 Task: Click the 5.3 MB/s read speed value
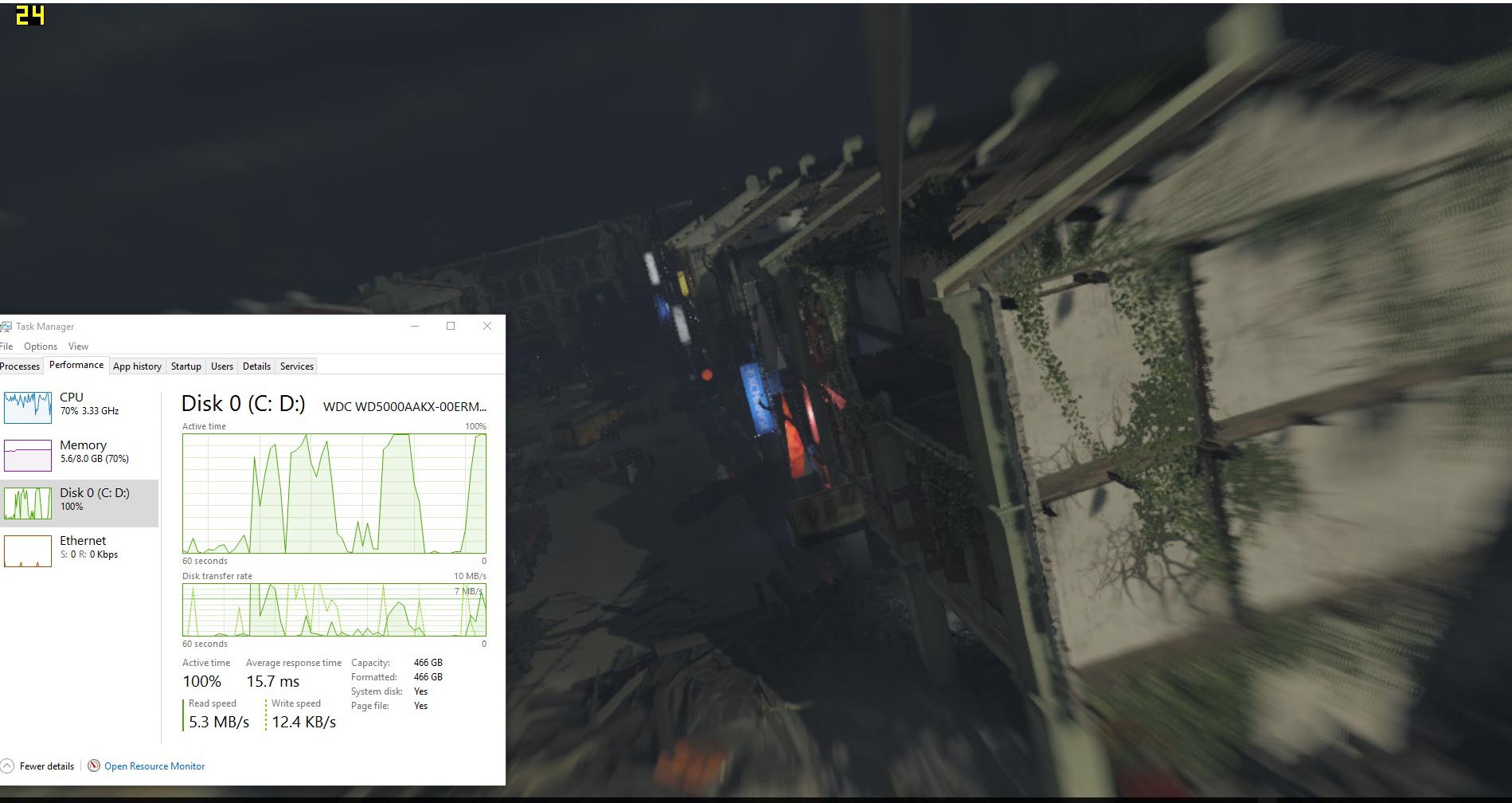coord(219,723)
